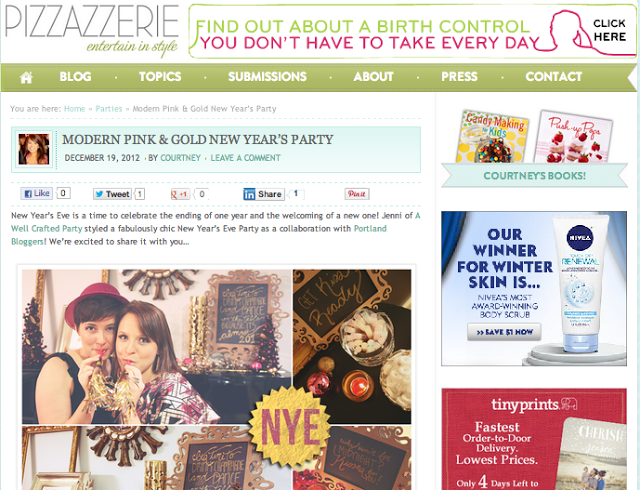Viewport: 640px width, 490px height.
Task: Click the Leave a Comment link
Action: coord(246,158)
